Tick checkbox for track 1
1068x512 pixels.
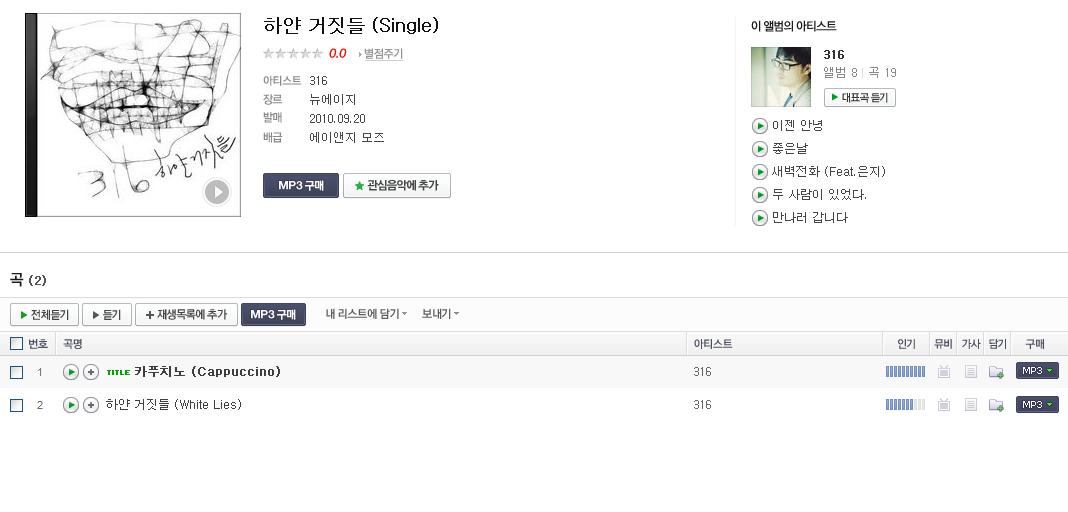(16, 372)
